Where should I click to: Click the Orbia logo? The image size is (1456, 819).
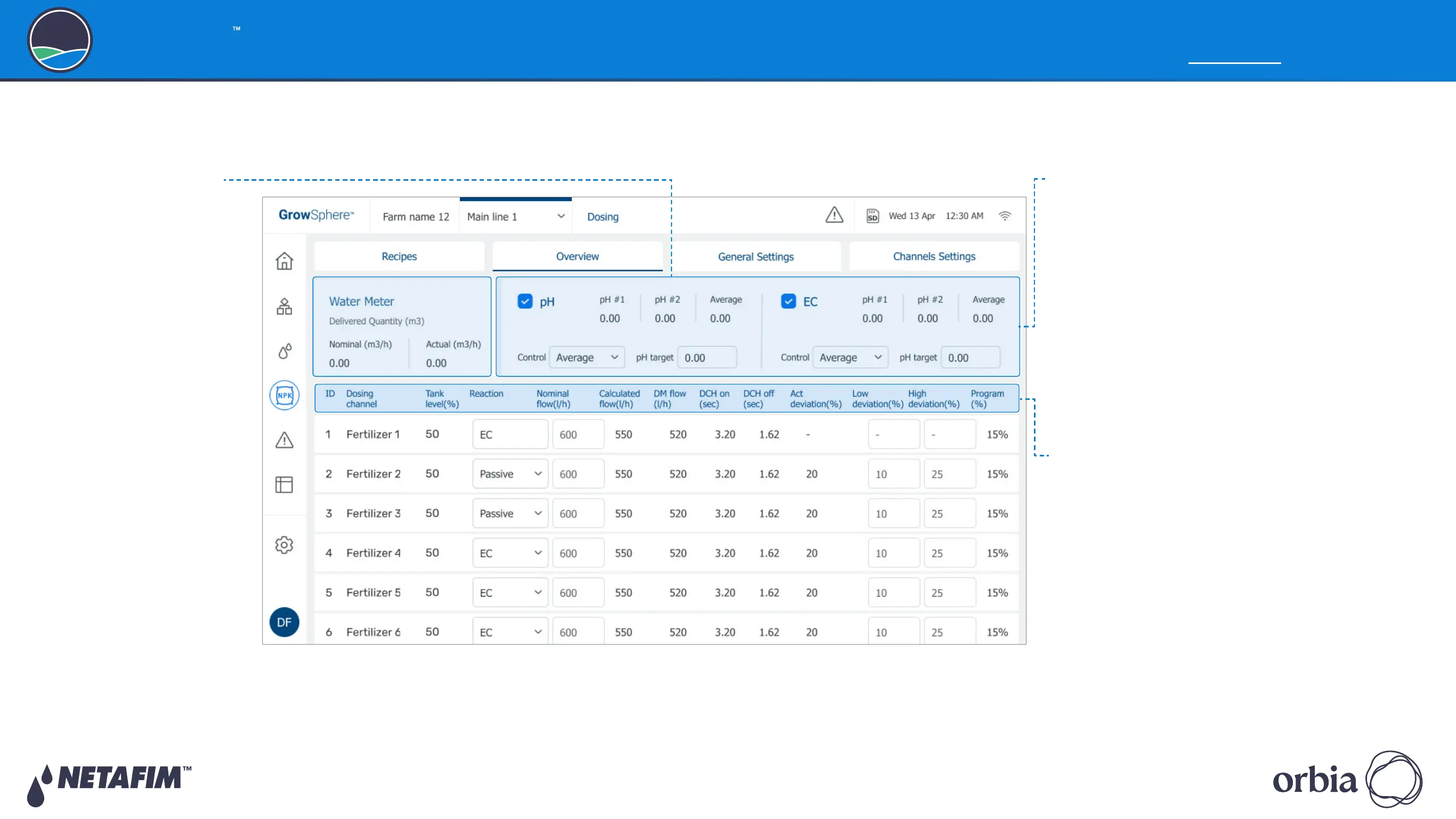1347,779
